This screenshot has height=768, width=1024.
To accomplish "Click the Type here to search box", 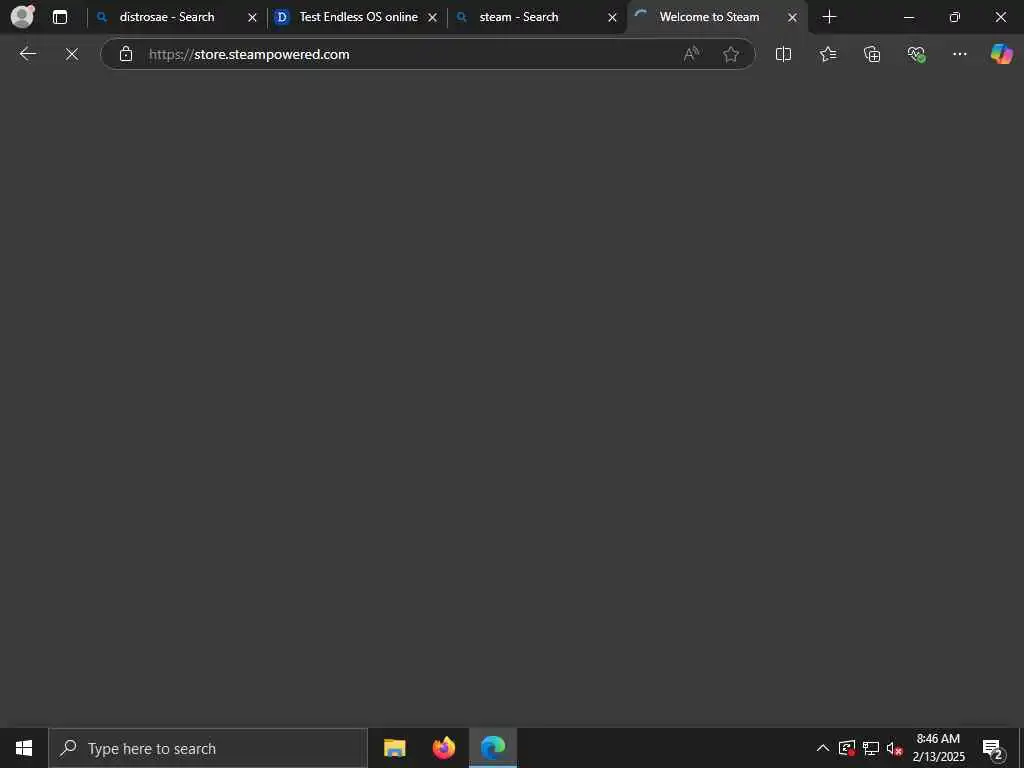I will [208, 748].
